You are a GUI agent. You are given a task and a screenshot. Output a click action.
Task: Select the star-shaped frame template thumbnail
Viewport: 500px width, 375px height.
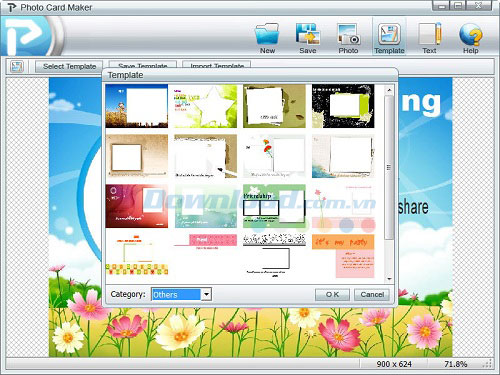[x=205, y=106]
